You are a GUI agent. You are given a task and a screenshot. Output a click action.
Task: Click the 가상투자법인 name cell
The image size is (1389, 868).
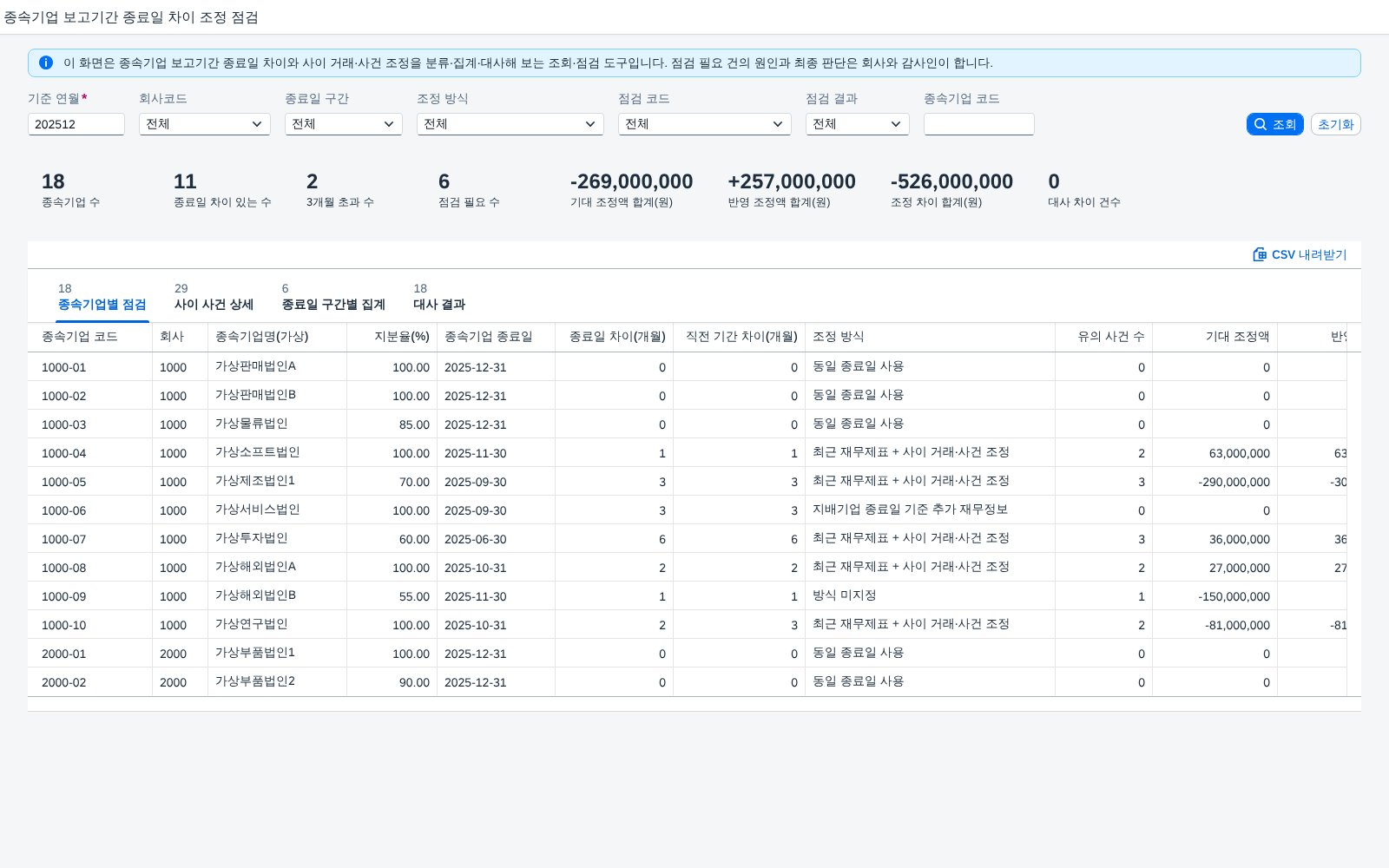tap(278, 539)
